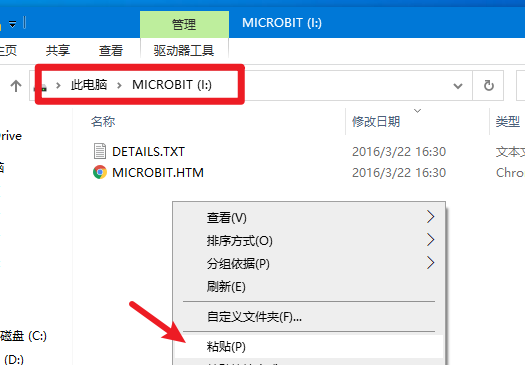The height and width of the screenshot is (365, 525).
Task: Choose 刷新(E) in the context menu
Action: coord(309,286)
